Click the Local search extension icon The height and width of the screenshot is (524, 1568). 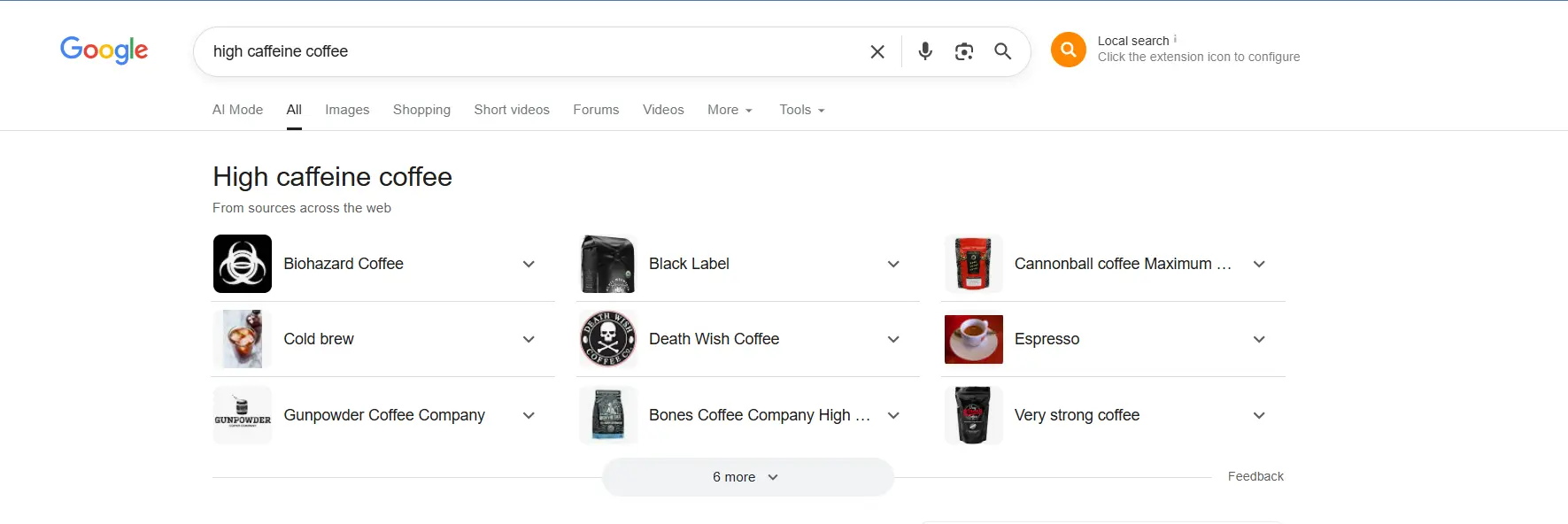tap(1068, 50)
